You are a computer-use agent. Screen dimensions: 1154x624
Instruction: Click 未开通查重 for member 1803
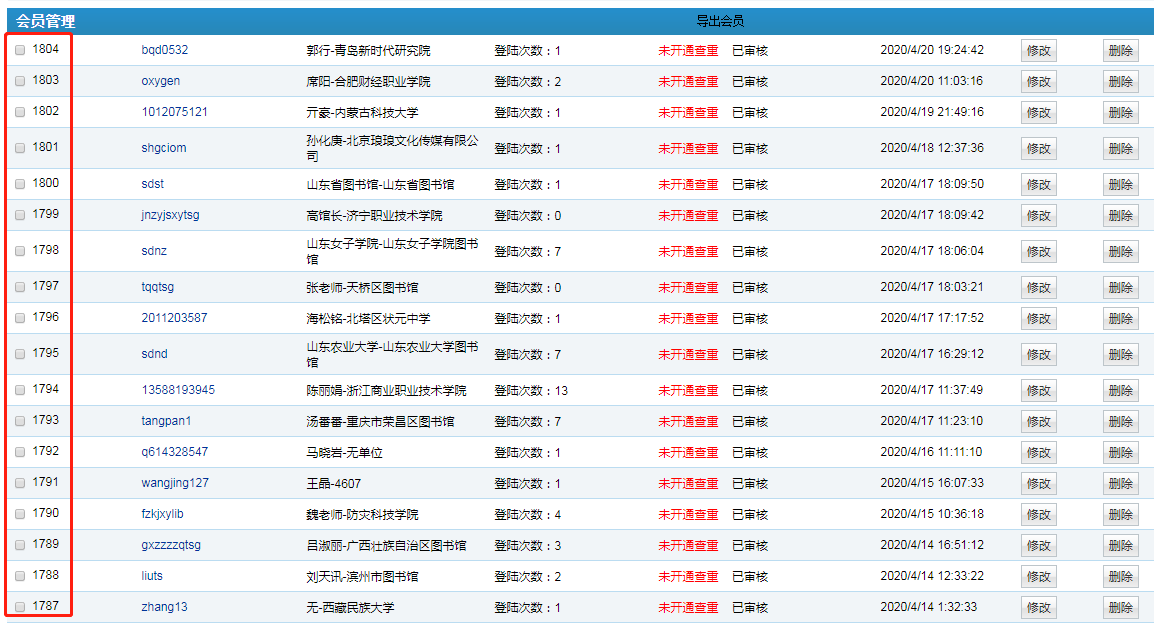pos(688,81)
